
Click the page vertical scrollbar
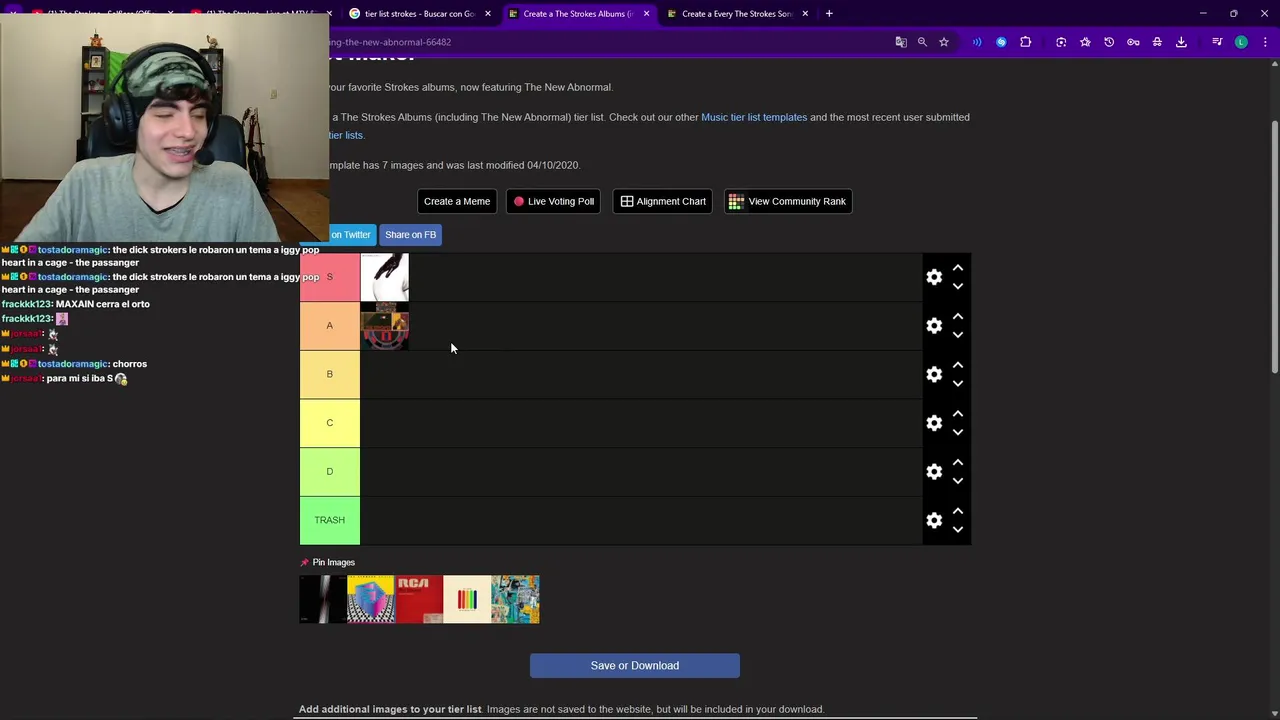pos(1274,245)
